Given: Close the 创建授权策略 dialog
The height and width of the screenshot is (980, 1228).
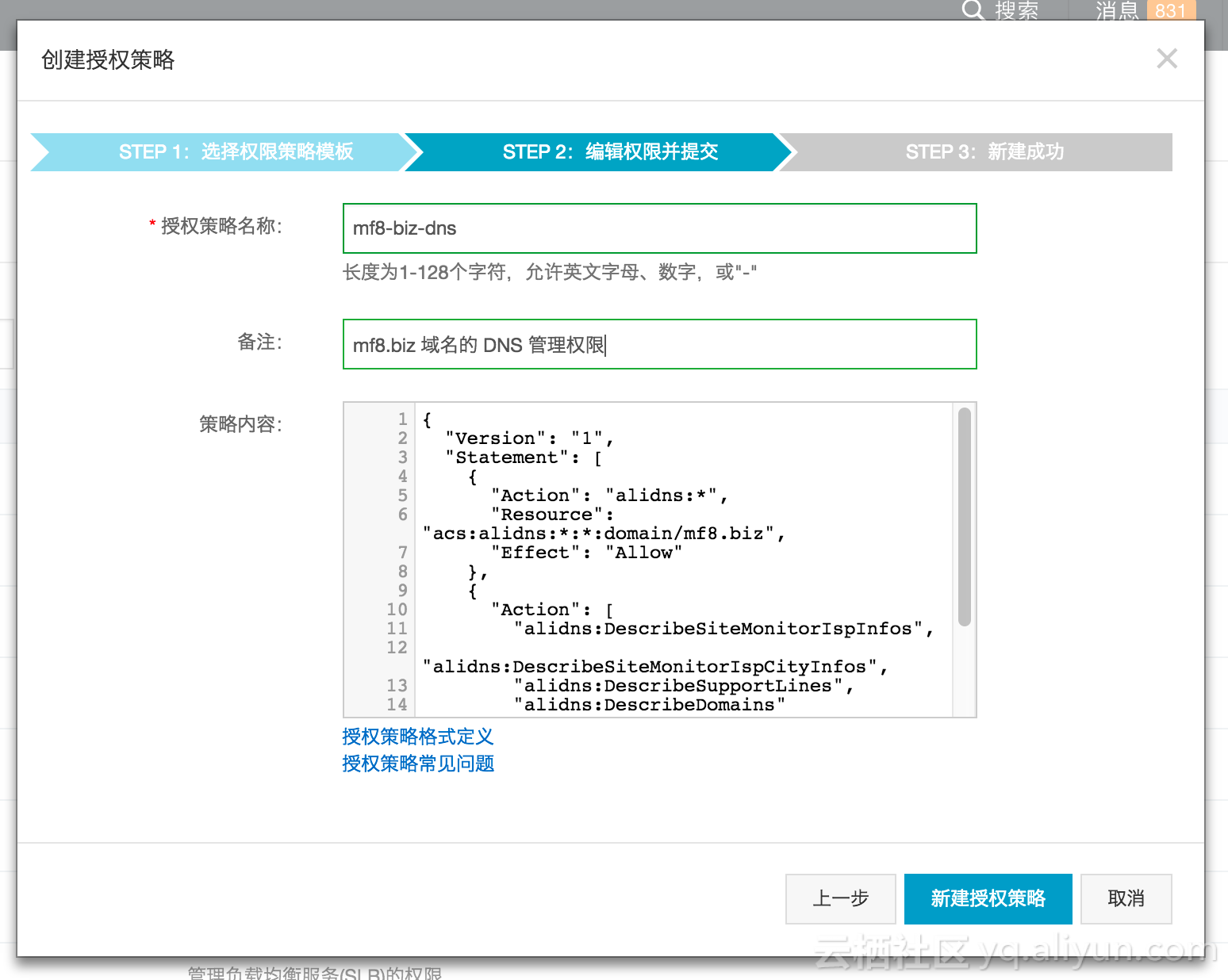Looking at the screenshot, I should (1166, 59).
